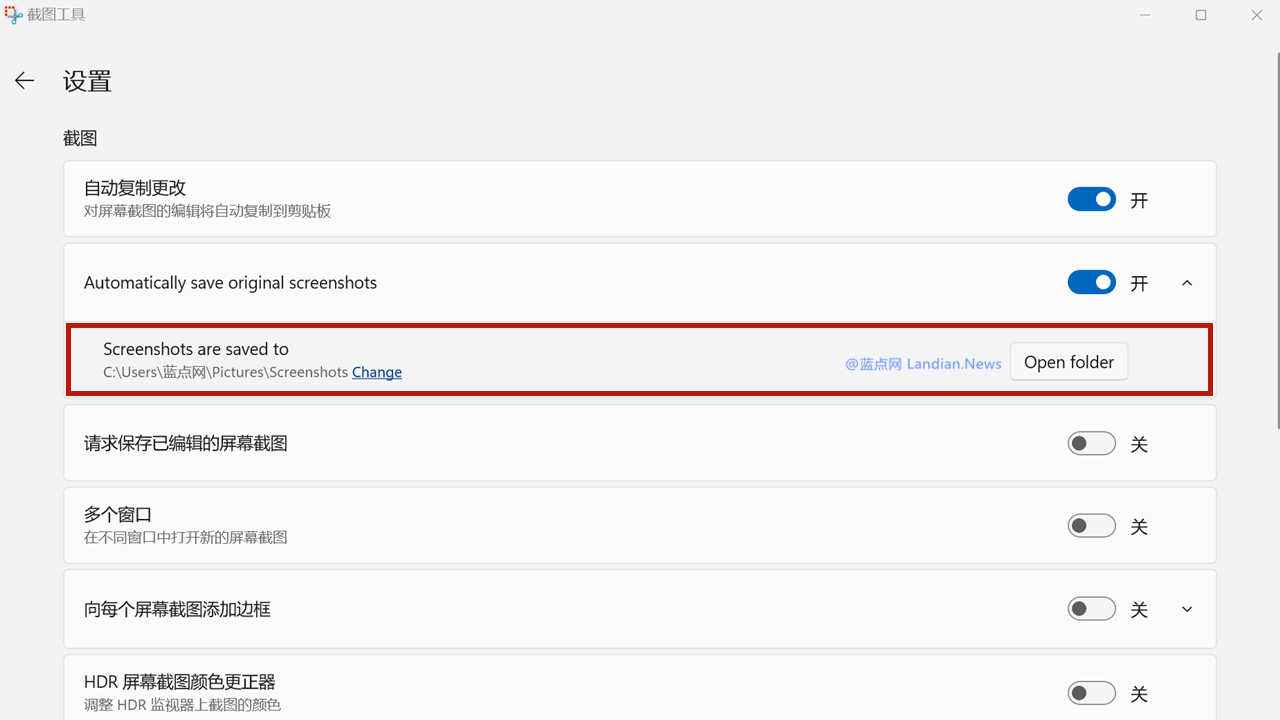The image size is (1280, 720).
Task: Click the 调整 HDR 监视器上截图的颜色 description
Action: [182, 705]
